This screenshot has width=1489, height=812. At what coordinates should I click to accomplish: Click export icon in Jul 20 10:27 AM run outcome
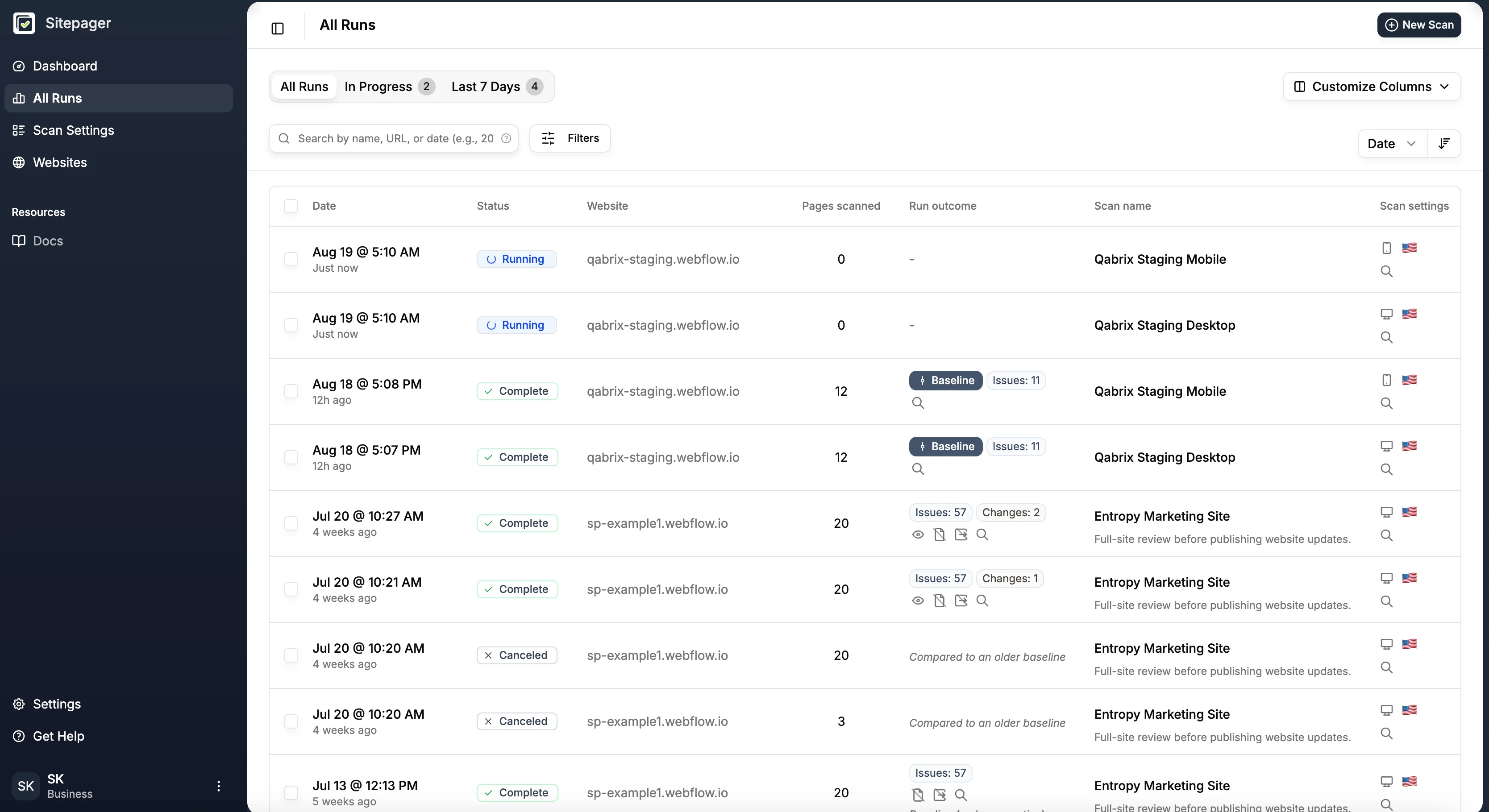coord(961,534)
